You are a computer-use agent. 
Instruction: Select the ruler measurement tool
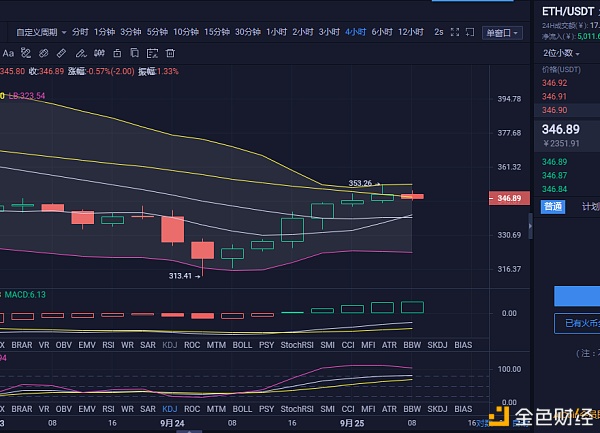61,53
